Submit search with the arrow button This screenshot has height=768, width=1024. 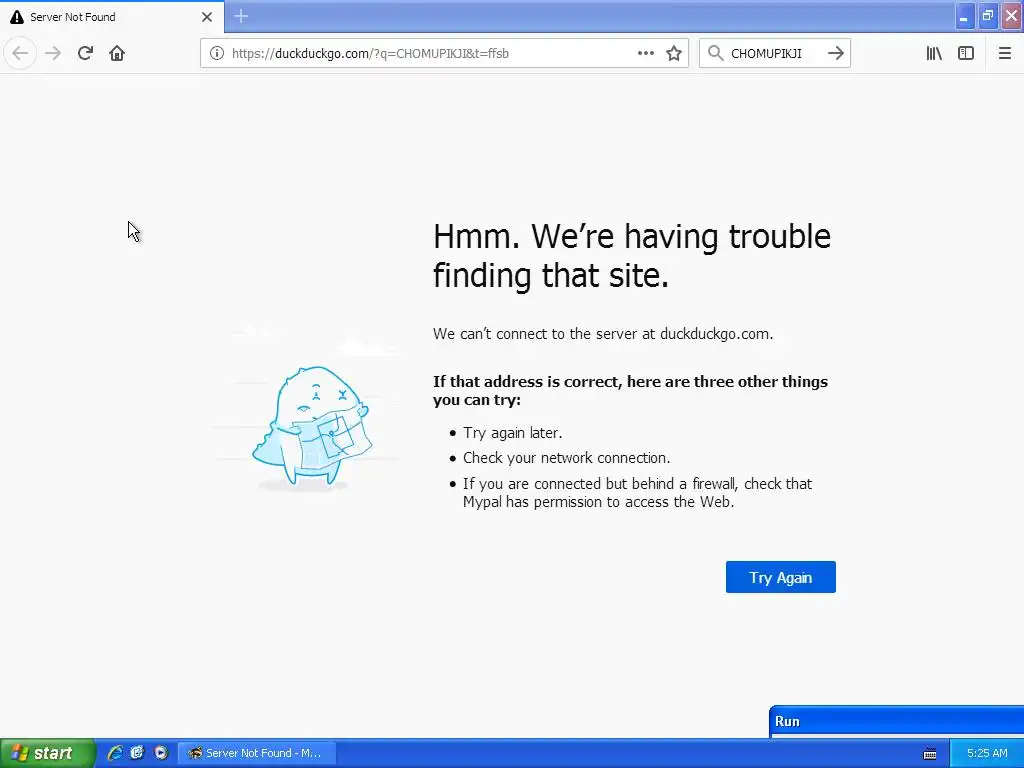(836, 54)
